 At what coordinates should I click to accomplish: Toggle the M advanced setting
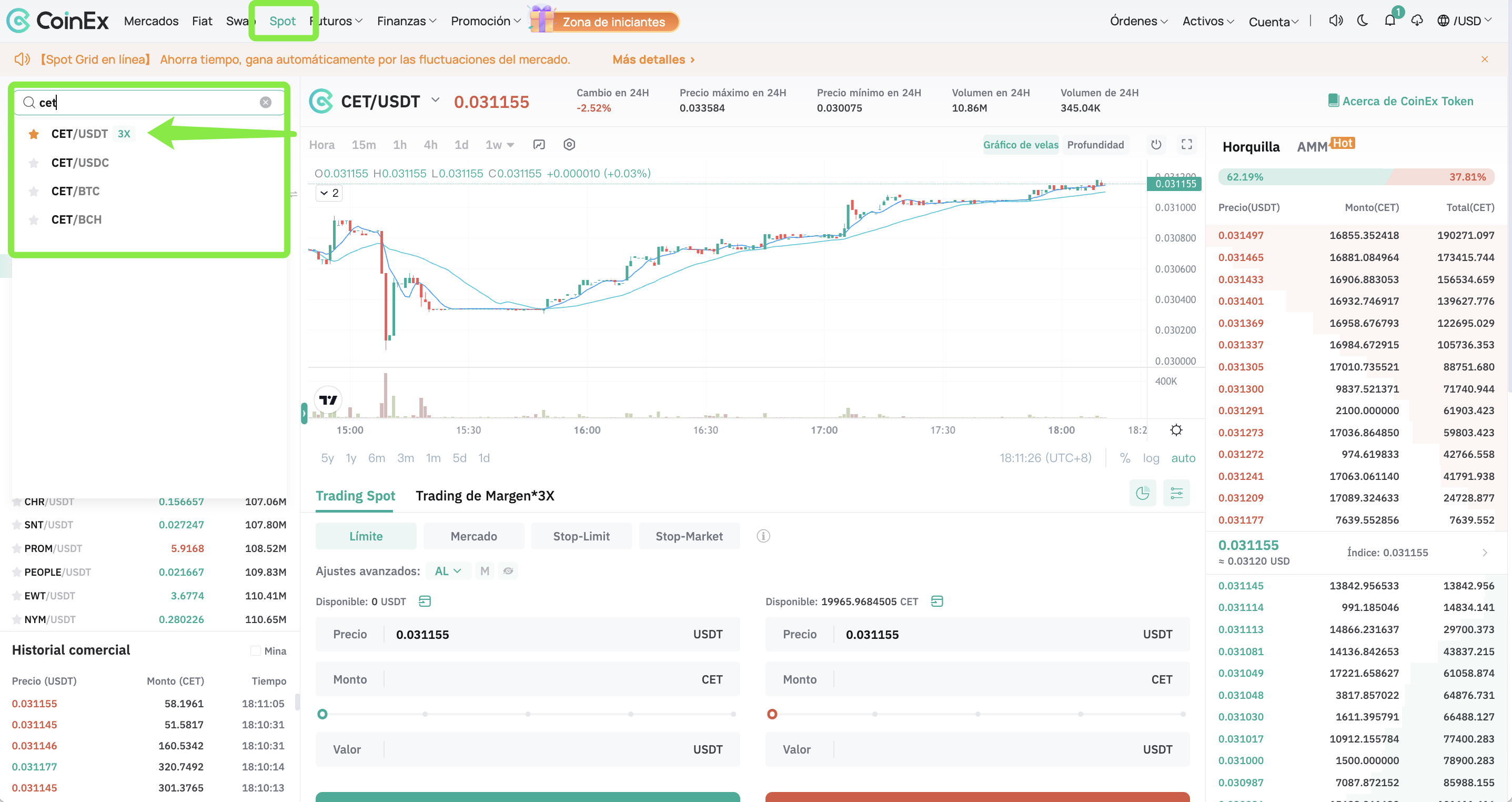click(484, 570)
